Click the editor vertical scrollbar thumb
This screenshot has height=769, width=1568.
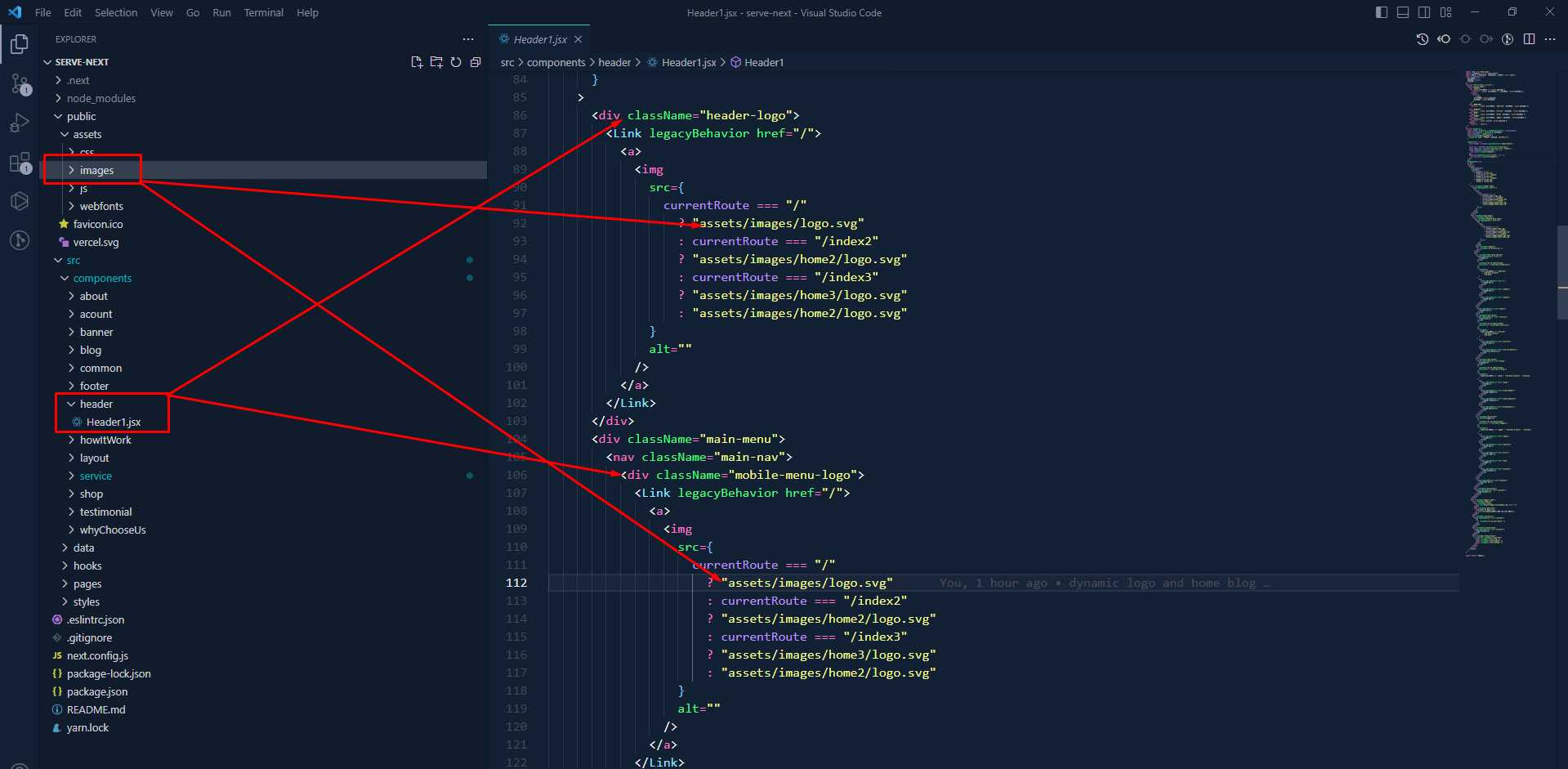[x=1562, y=272]
